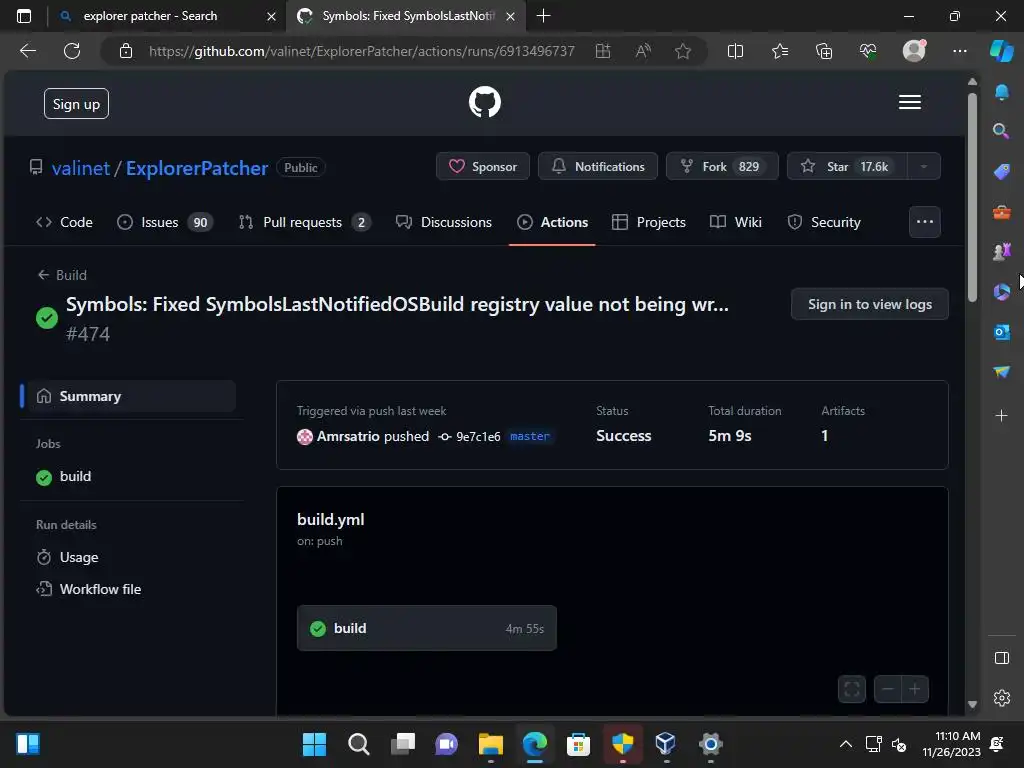Open the Security tab
Screen dimensions: 1024x768
(824, 222)
